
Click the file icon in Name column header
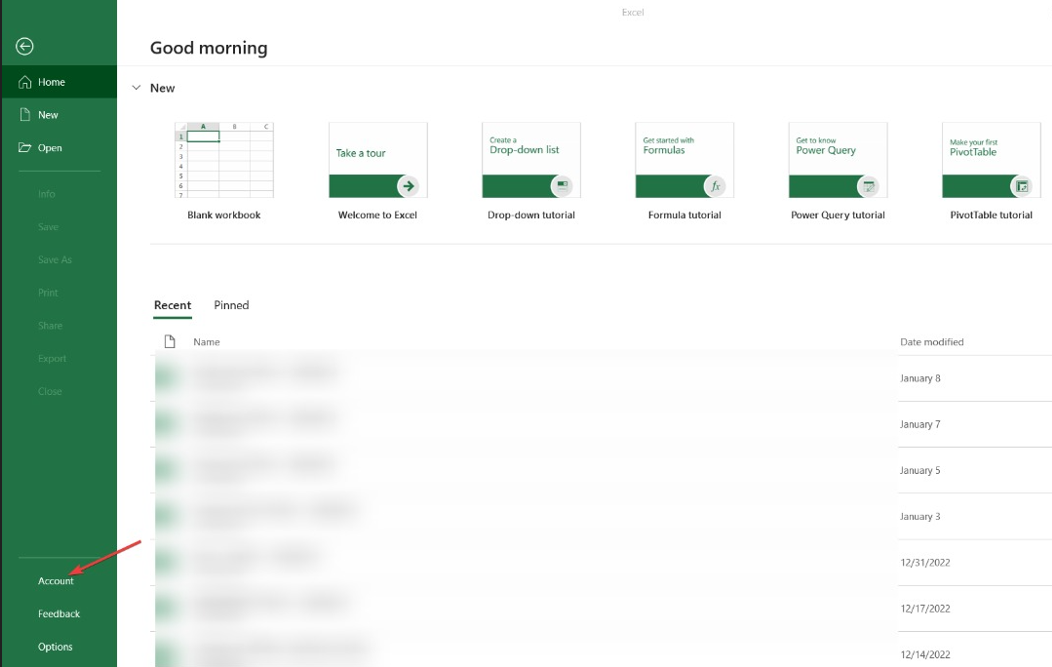[170, 342]
